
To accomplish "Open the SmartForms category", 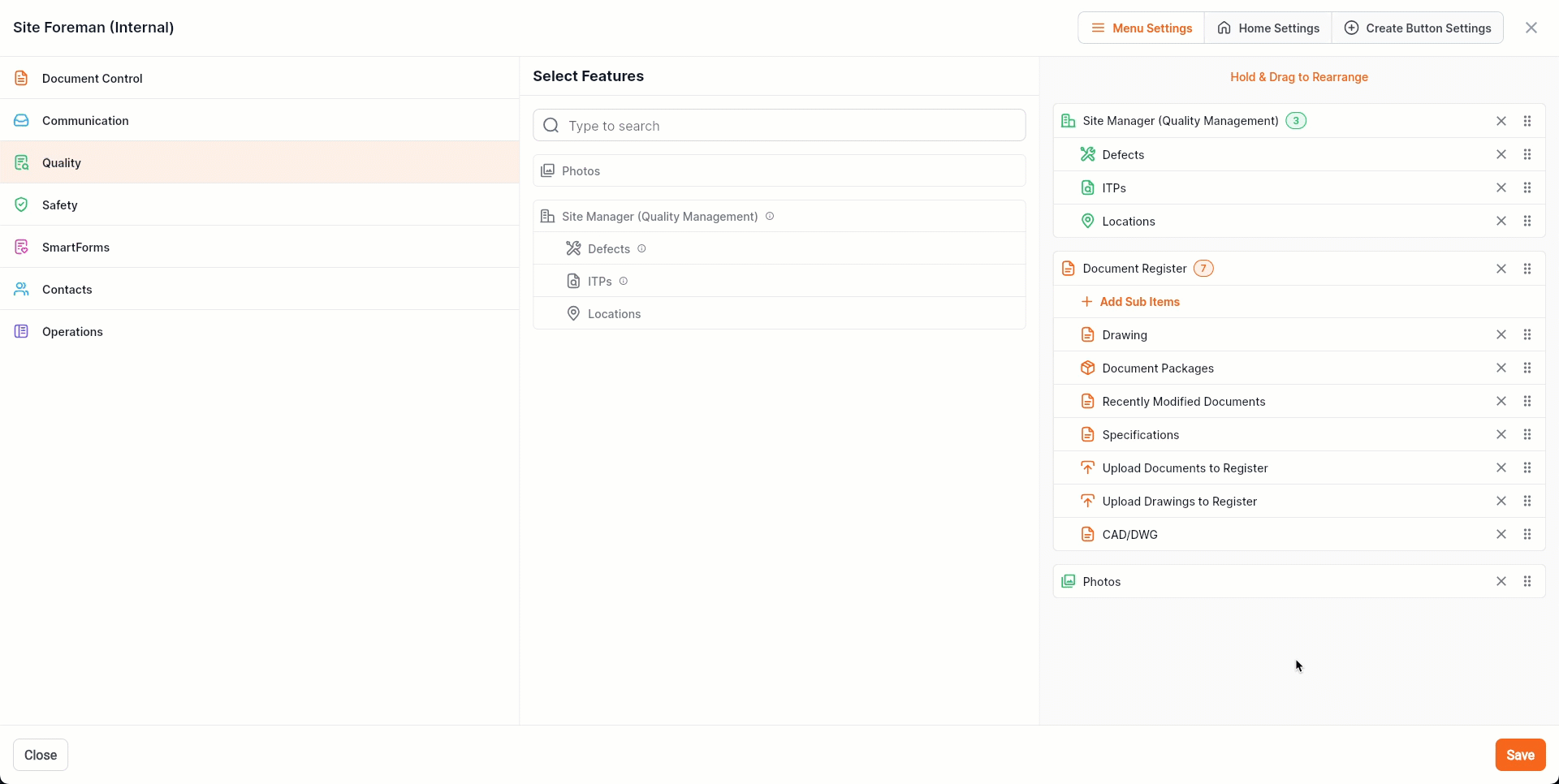I will [x=76, y=248].
